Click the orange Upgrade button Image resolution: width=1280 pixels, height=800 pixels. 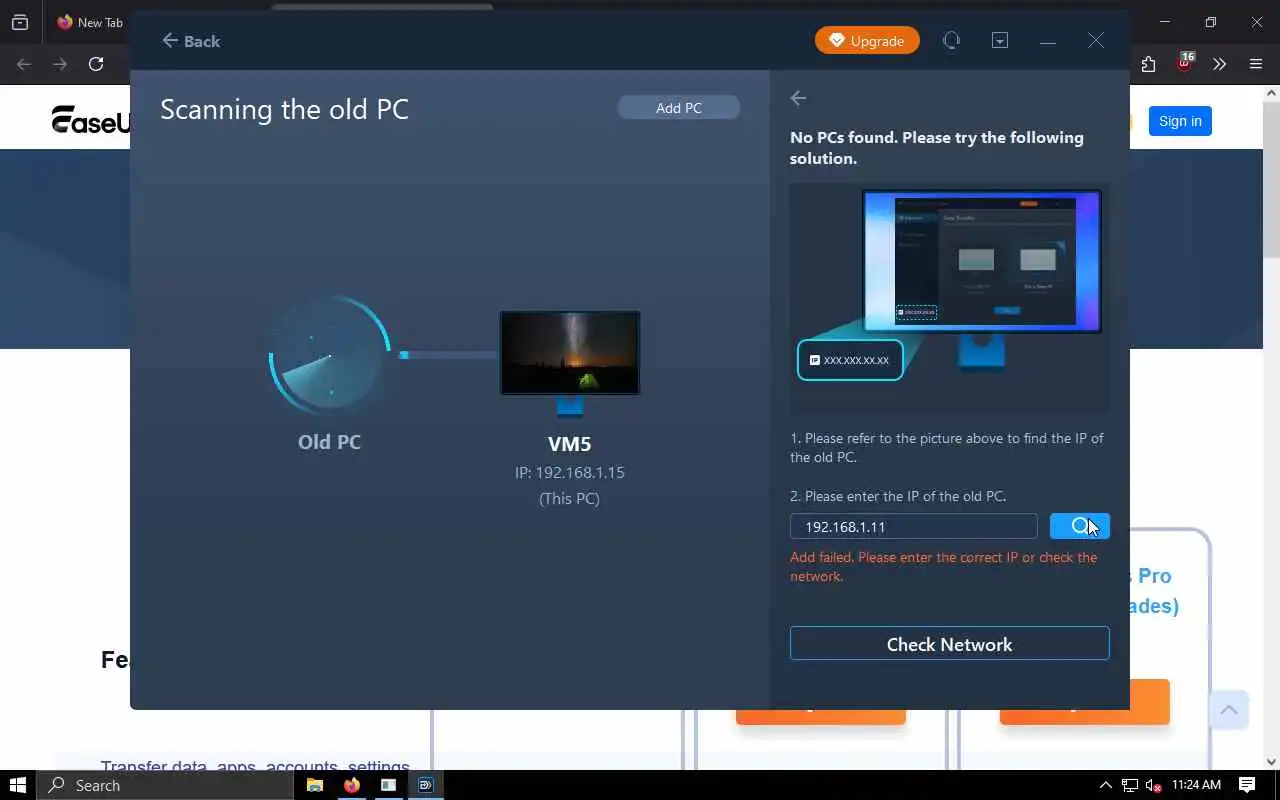tap(867, 41)
